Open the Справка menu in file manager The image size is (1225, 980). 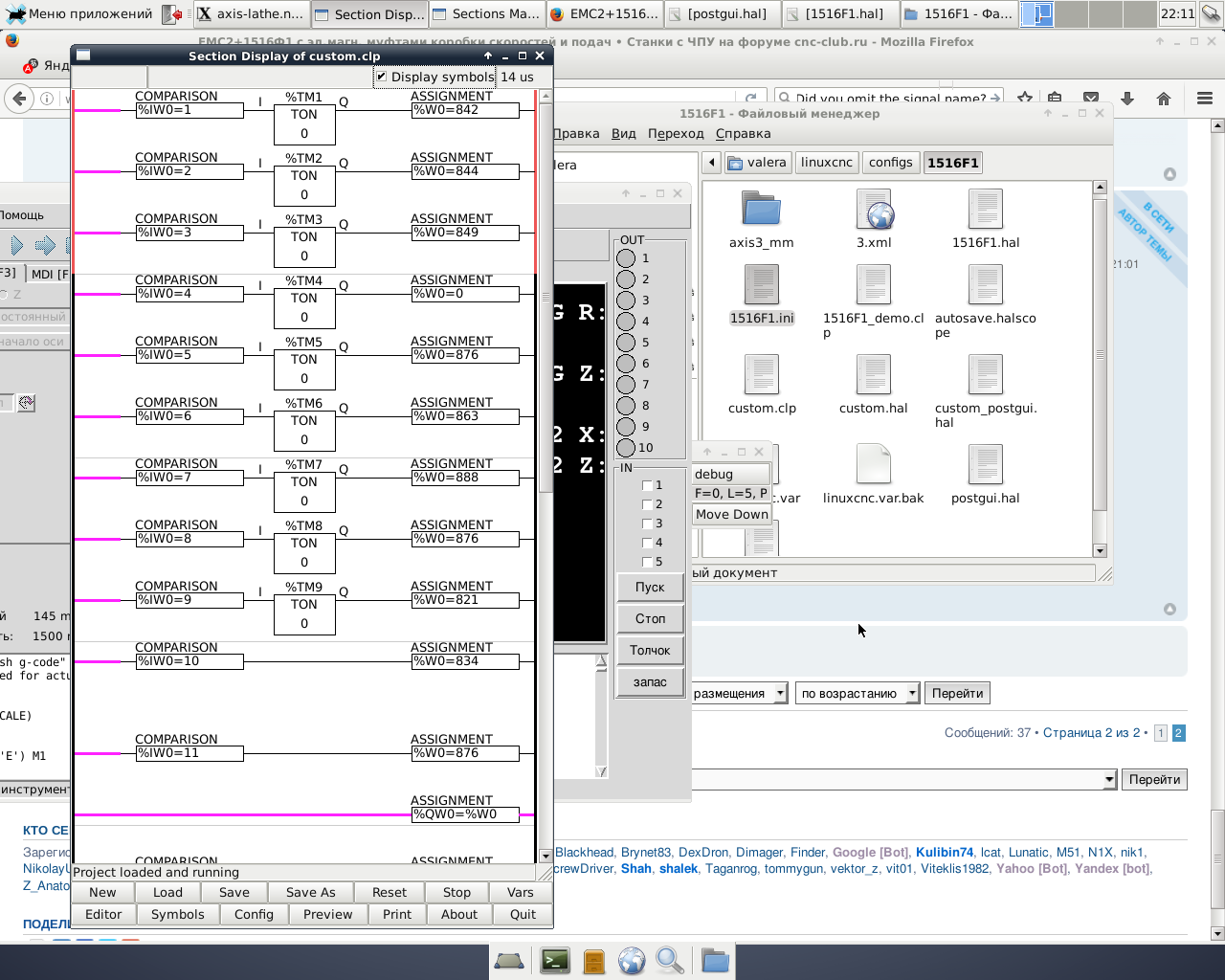(x=743, y=133)
